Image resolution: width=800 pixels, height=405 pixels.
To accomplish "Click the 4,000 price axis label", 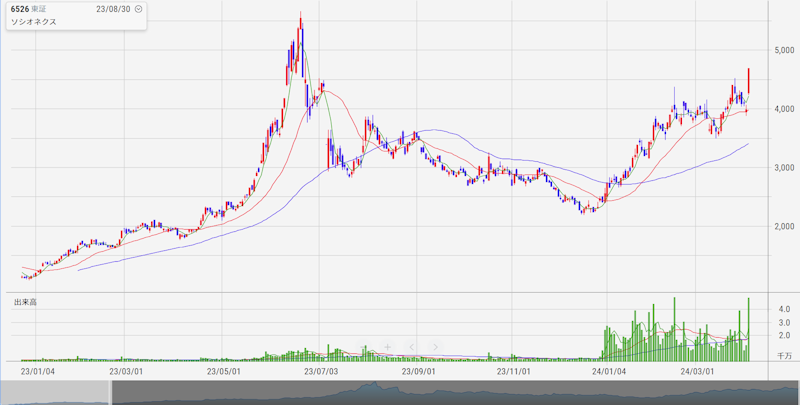I will coord(785,109).
